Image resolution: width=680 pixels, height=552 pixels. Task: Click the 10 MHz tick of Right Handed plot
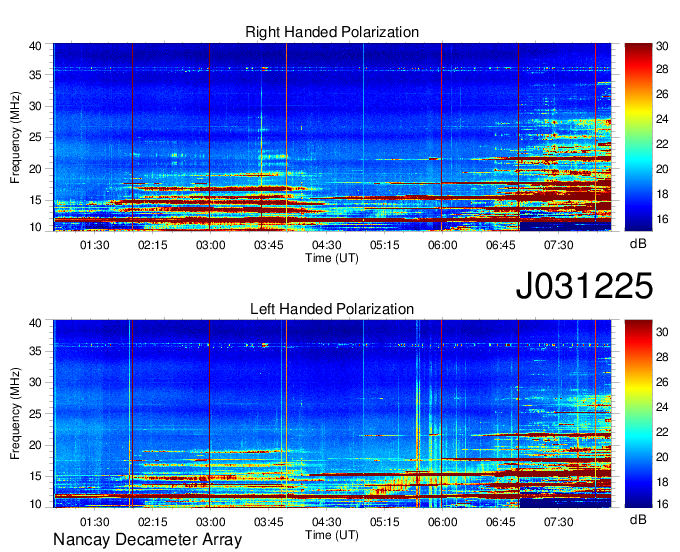coord(35,227)
